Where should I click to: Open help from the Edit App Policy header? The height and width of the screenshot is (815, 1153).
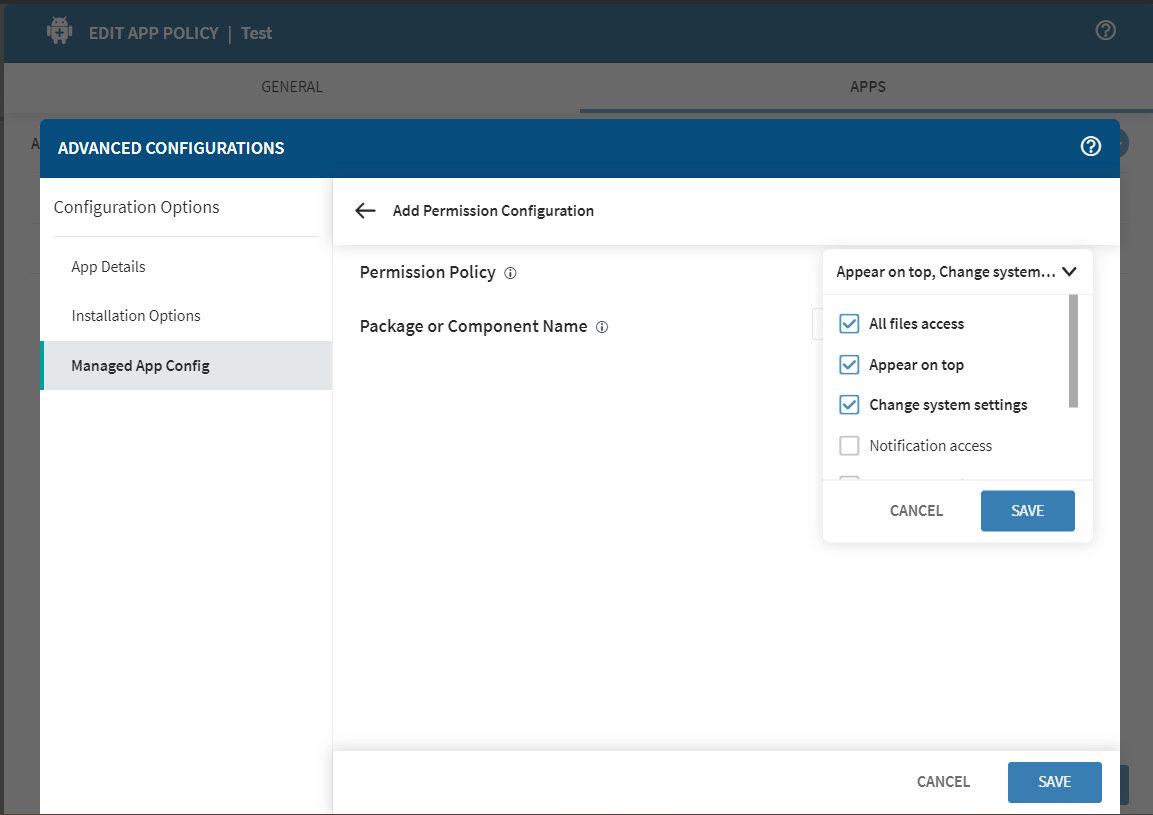pyautogui.click(x=1105, y=31)
